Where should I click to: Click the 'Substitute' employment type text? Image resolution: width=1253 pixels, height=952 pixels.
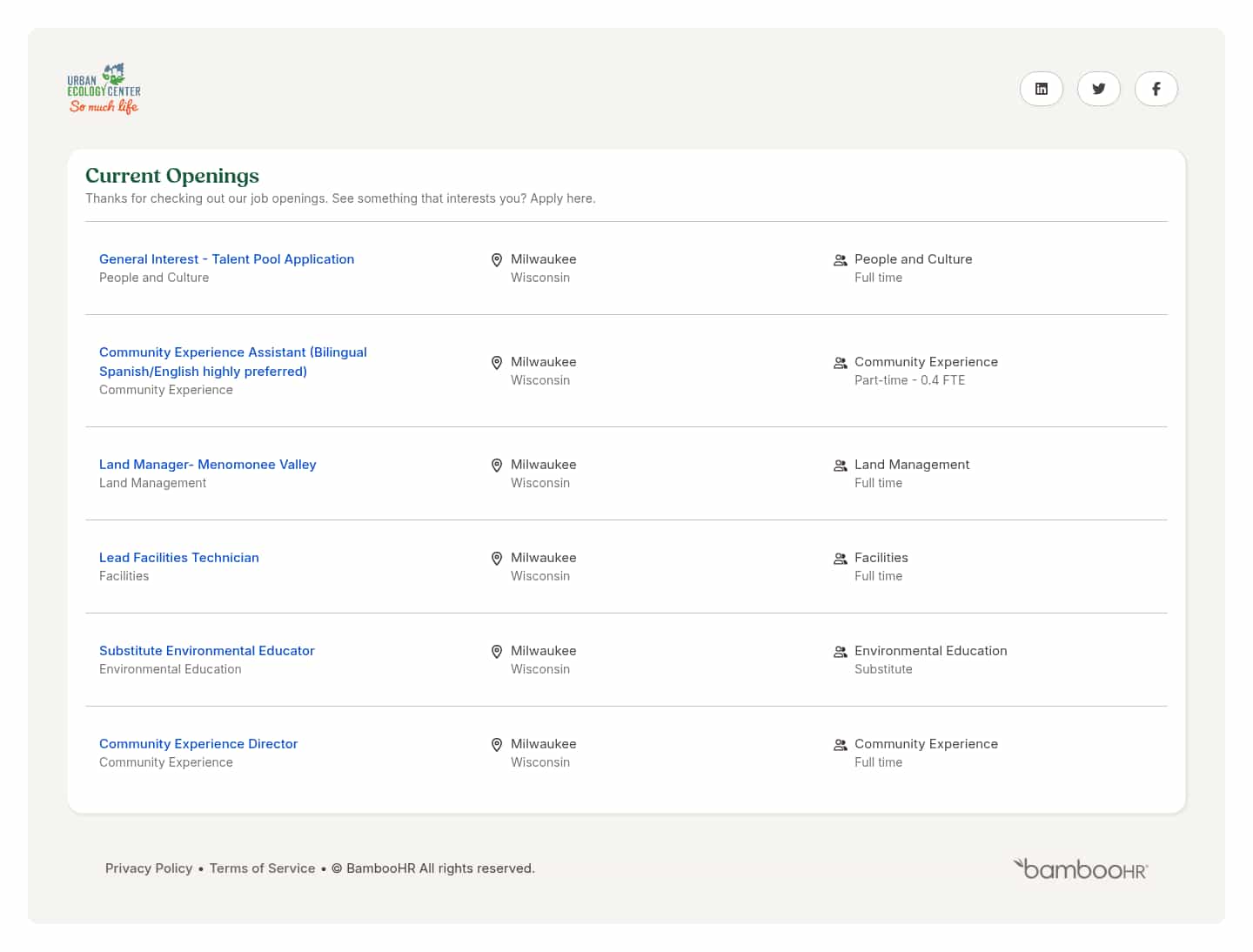pos(883,669)
